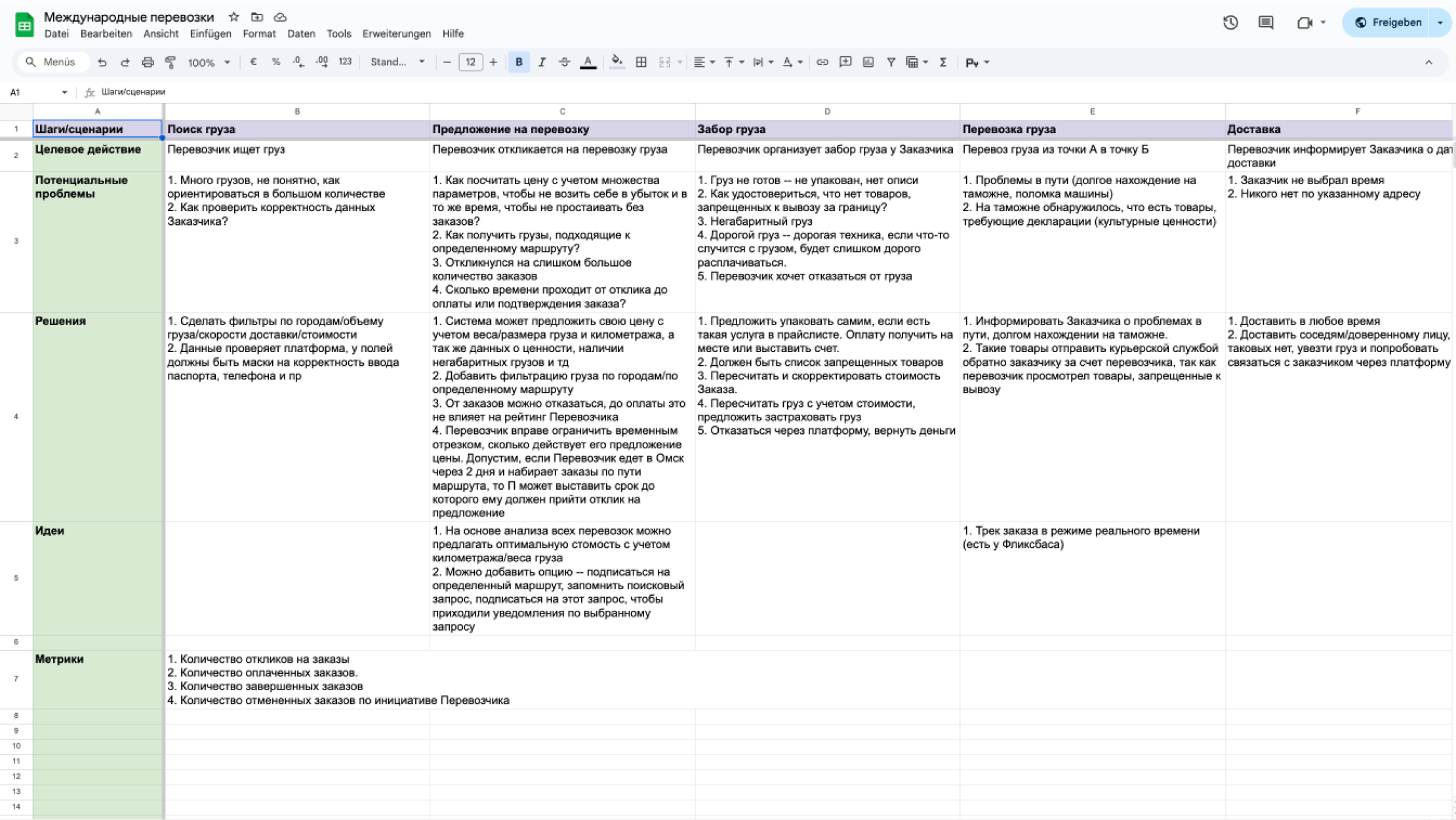Screen dimensions: 1456x820
Task: Open version history clock icon
Action: (1230, 22)
